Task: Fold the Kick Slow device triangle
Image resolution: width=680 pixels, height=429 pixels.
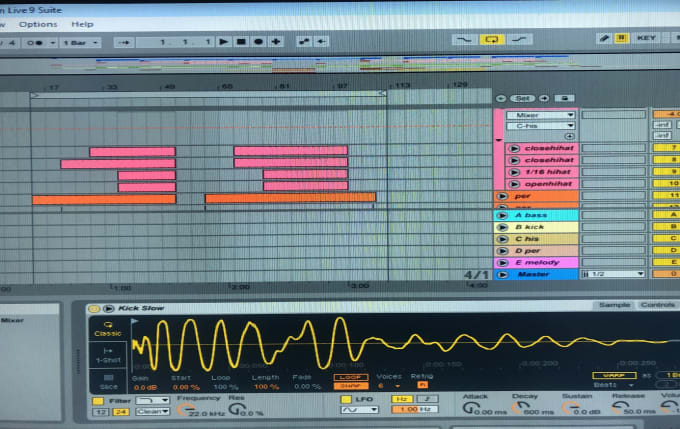Action: pos(108,309)
